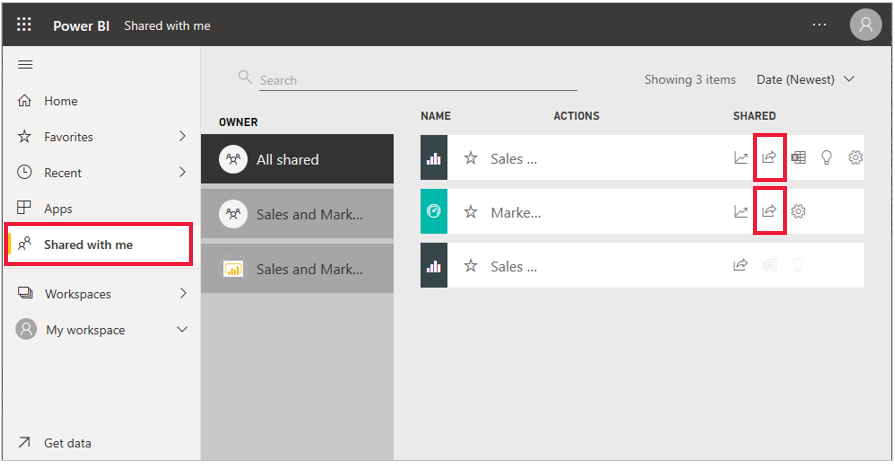Filter by Sales and Mark... owner with yellow chart icon

(x=297, y=269)
